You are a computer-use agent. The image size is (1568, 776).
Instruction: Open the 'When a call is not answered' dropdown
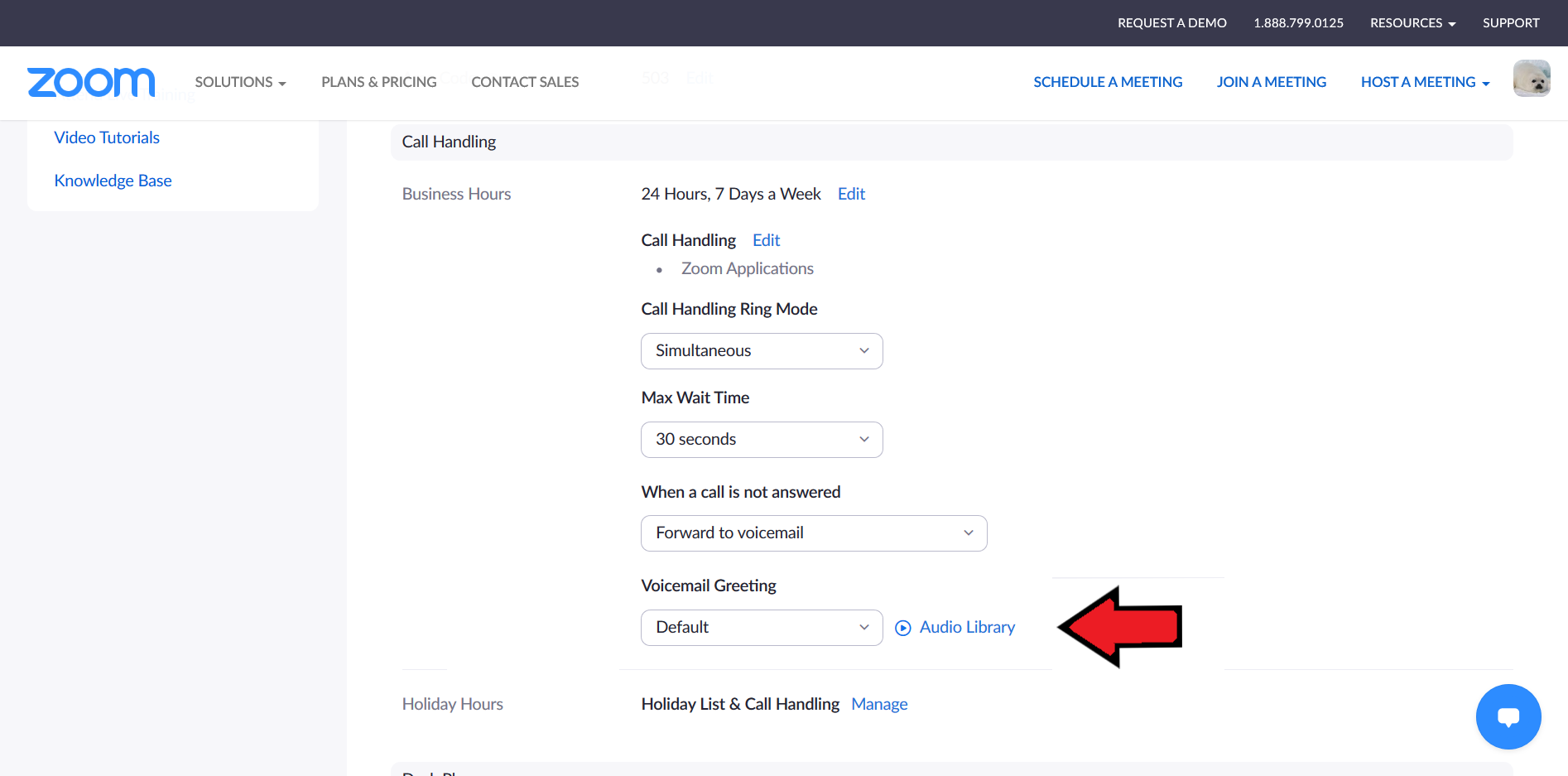[x=813, y=533]
